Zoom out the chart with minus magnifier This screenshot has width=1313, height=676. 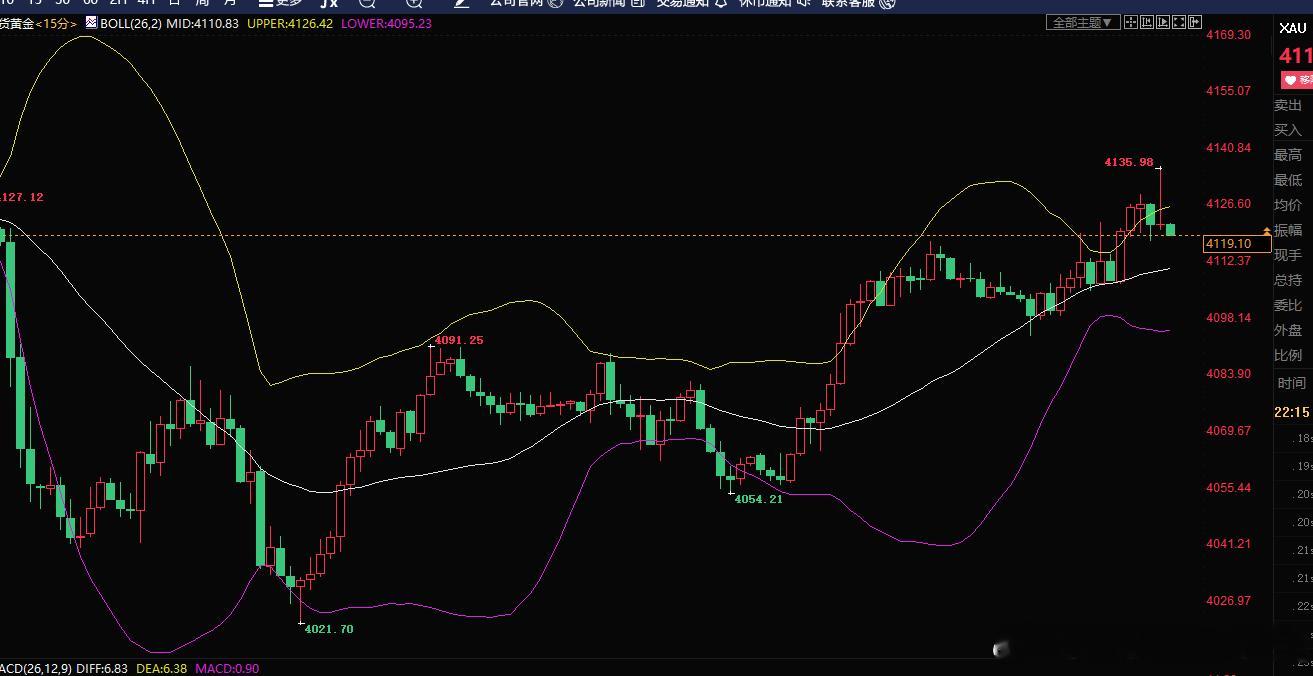pyautogui.click(x=367, y=3)
